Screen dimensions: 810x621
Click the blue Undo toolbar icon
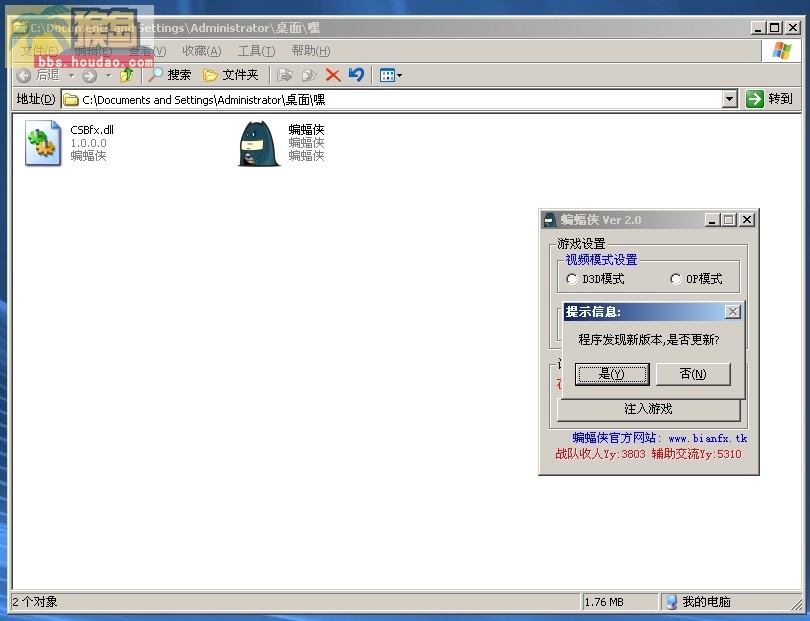coord(356,75)
